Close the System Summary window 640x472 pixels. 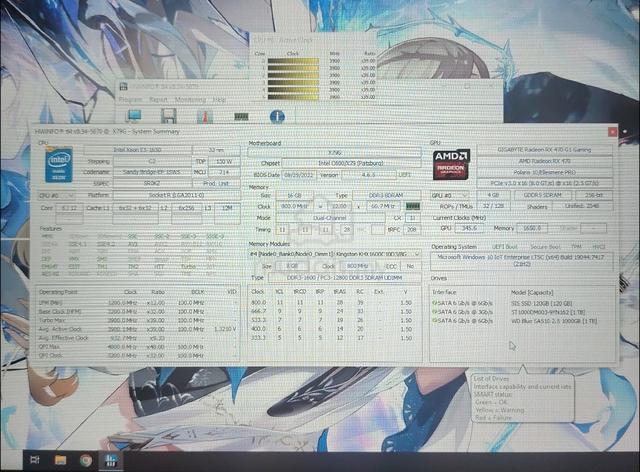612,131
